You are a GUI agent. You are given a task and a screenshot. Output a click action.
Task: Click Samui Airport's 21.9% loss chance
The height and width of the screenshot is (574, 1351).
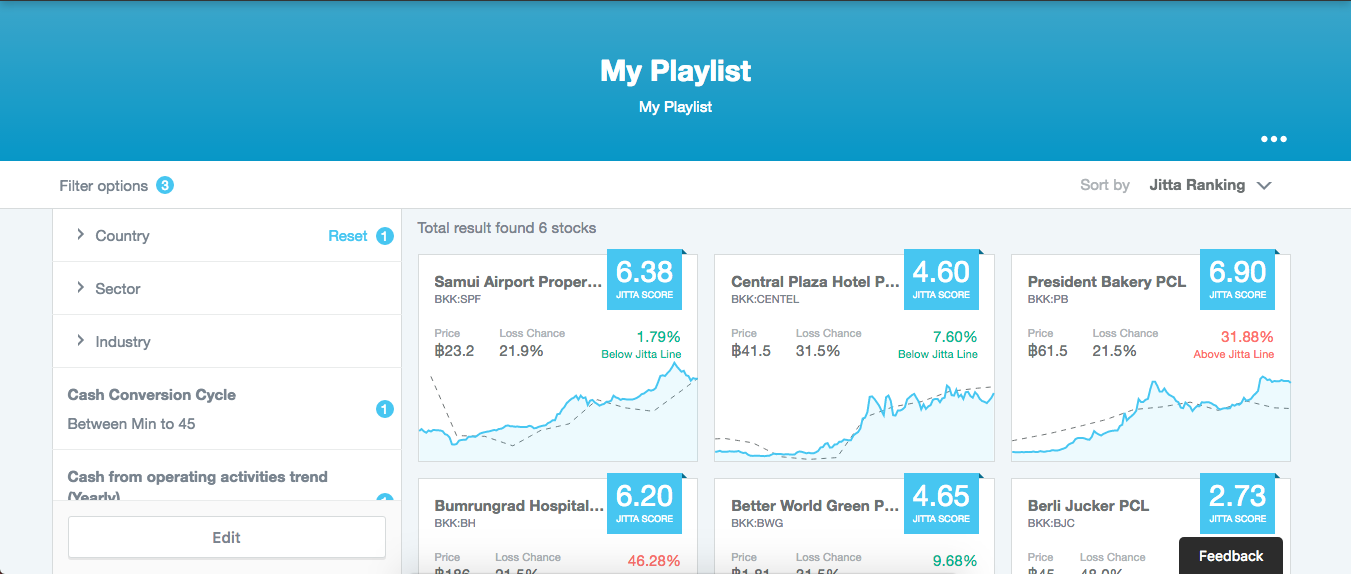coord(521,351)
